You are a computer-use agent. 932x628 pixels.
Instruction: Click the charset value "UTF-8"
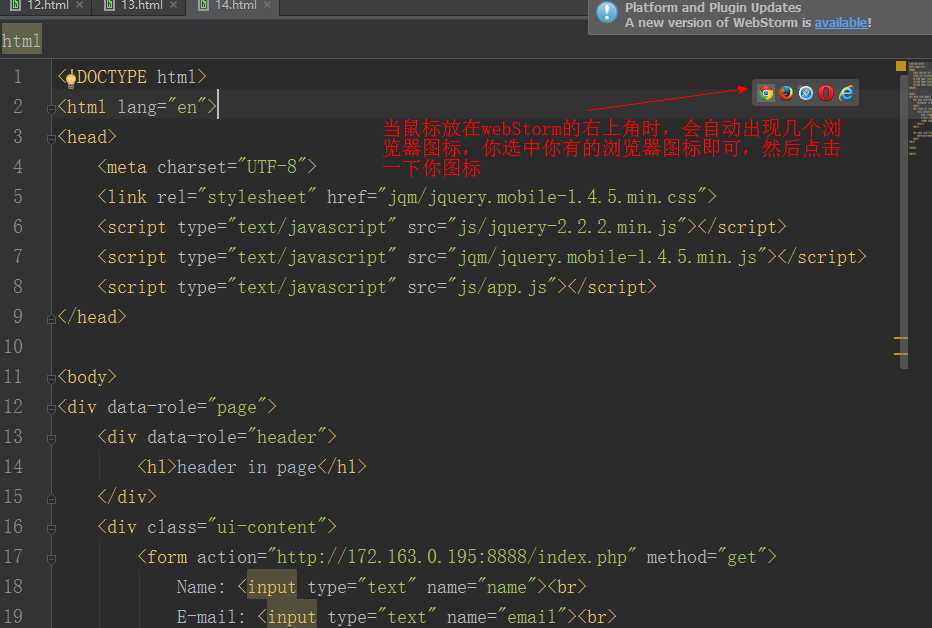pos(271,167)
